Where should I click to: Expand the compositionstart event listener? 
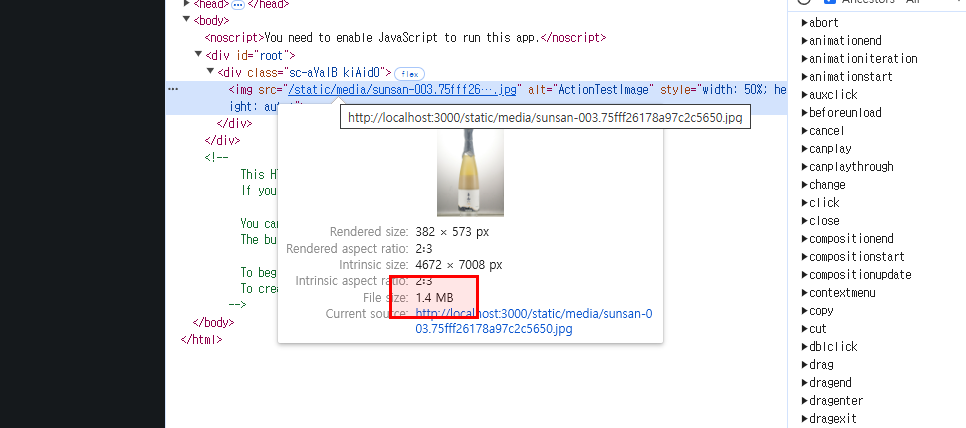tap(805, 256)
